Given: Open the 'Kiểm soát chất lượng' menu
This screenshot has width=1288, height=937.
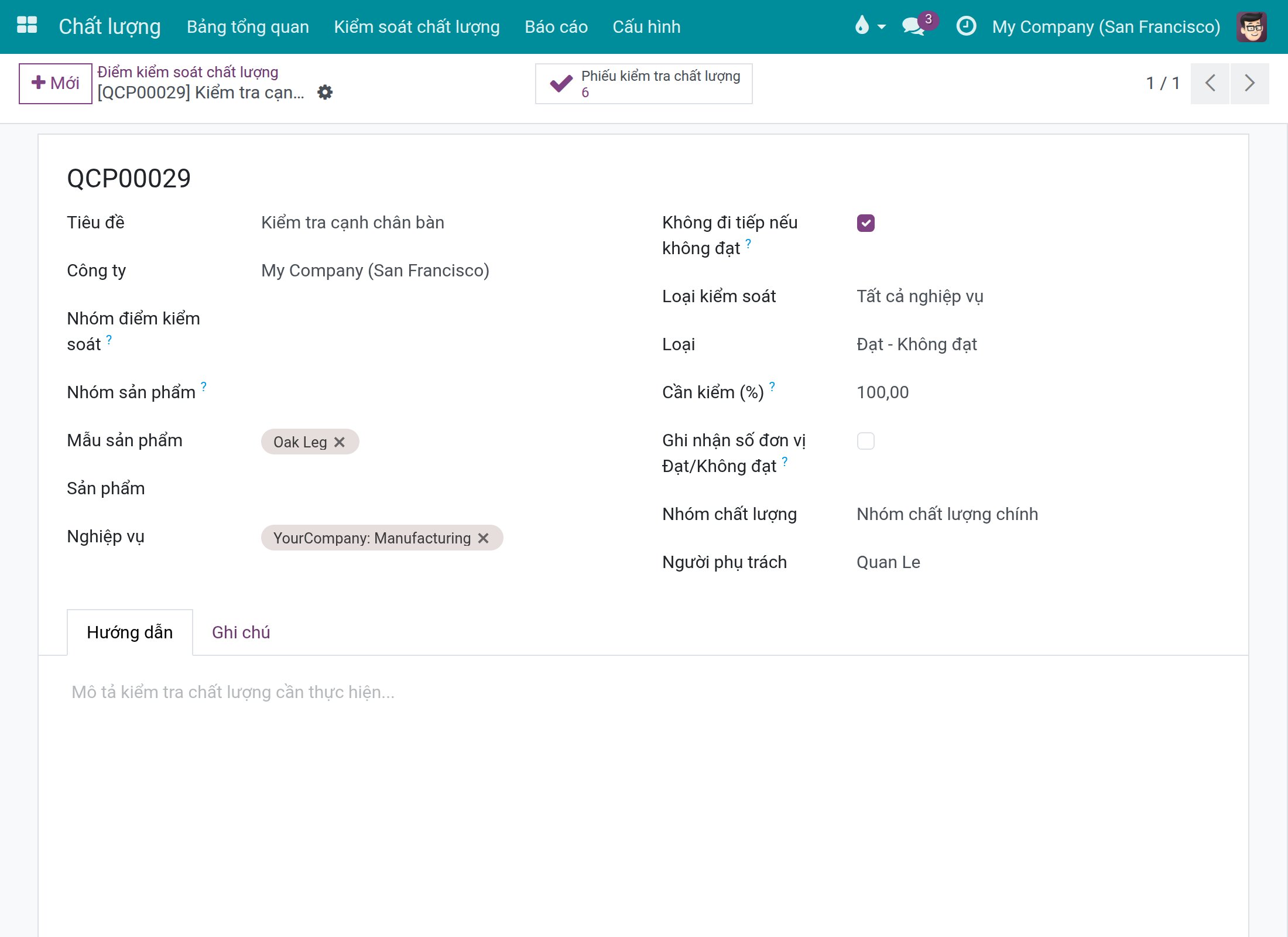Looking at the screenshot, I should pos(417,27).
